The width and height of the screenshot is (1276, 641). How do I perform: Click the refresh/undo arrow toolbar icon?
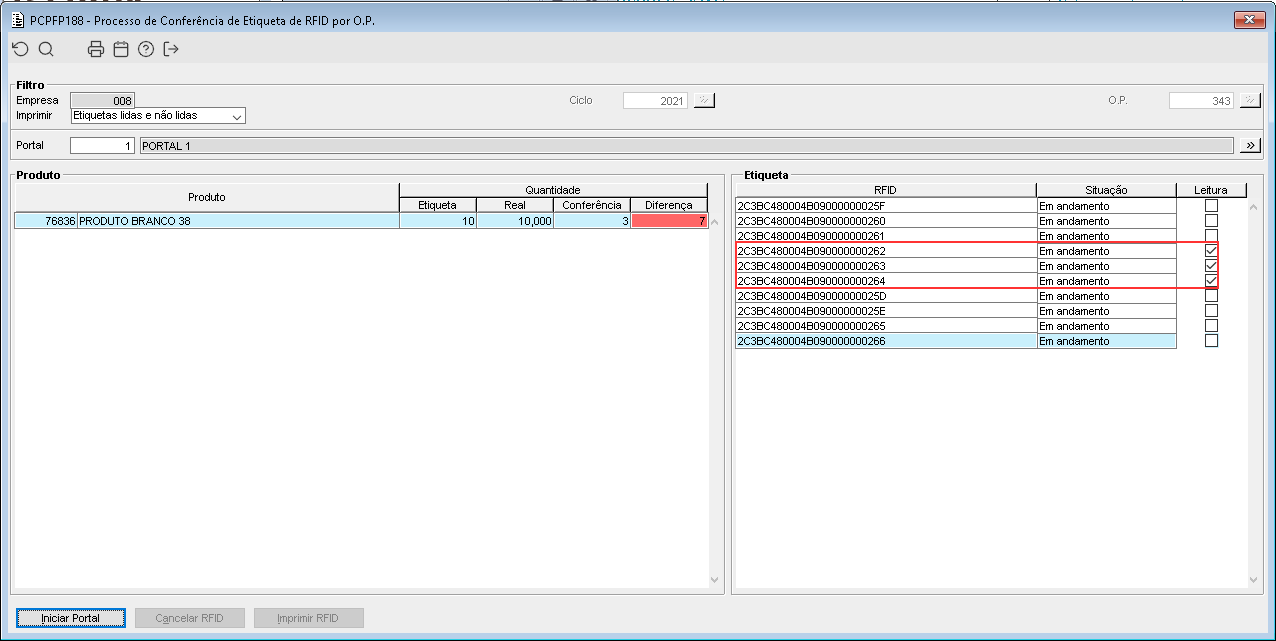pyautogui.click(x=20, y=49)
